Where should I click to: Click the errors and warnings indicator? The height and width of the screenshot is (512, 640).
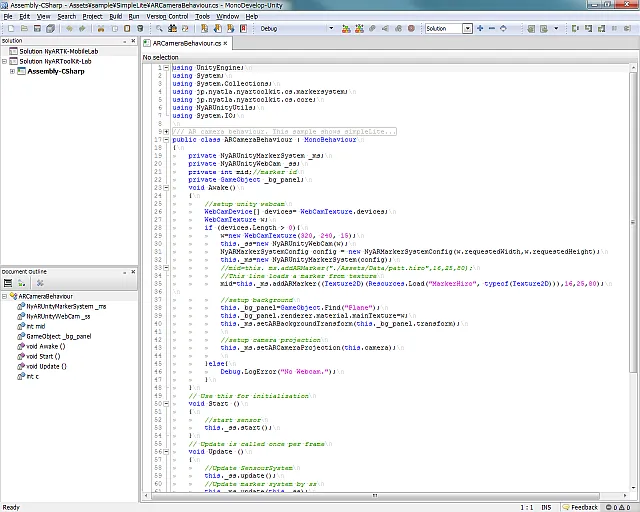coord(618,507)
